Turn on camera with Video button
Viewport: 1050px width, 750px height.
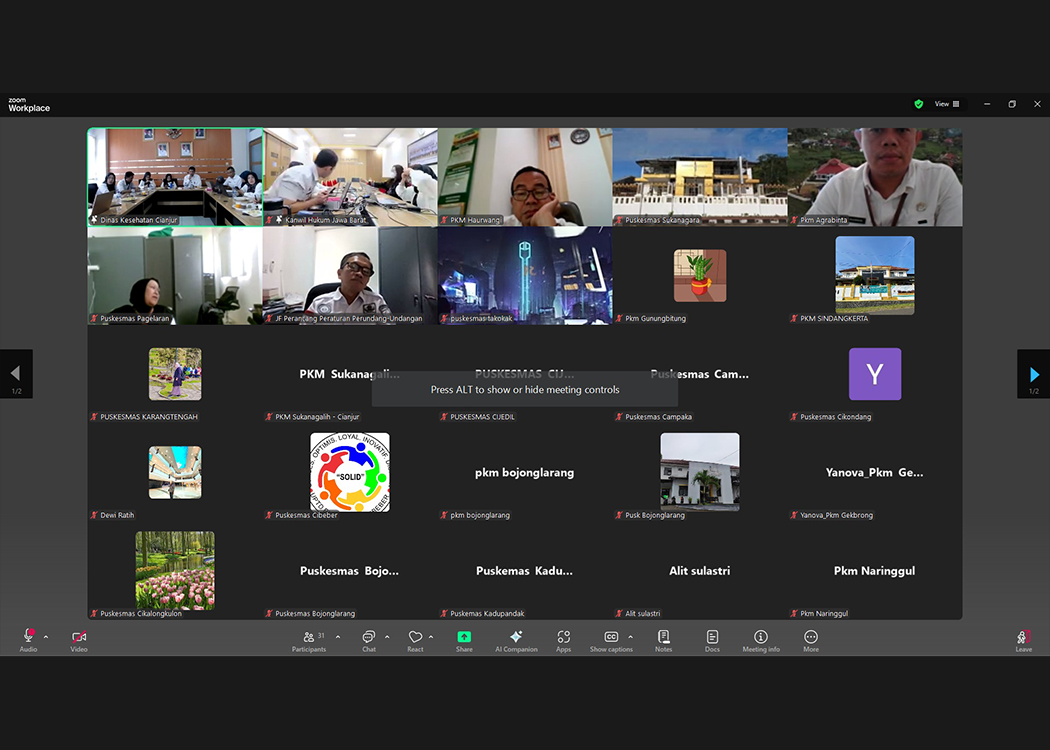79,639
